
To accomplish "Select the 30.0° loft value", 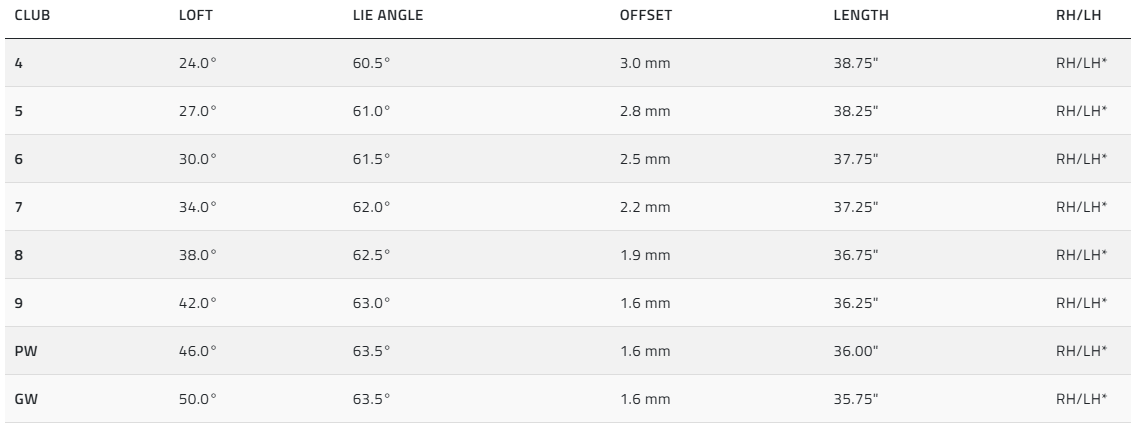I will coord(197,159).
